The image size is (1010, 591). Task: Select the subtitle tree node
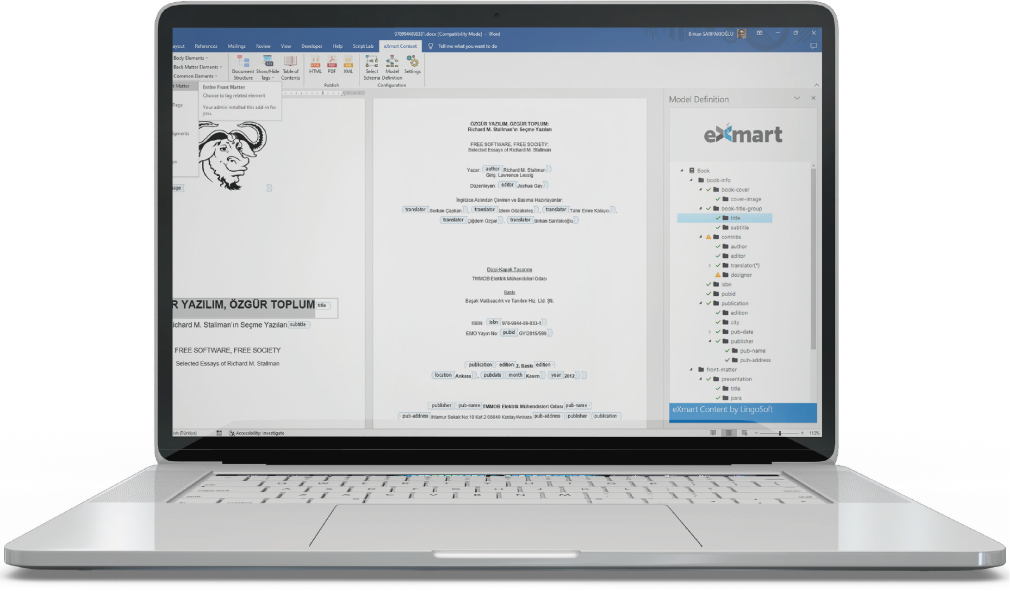click(x=739, y=227)
